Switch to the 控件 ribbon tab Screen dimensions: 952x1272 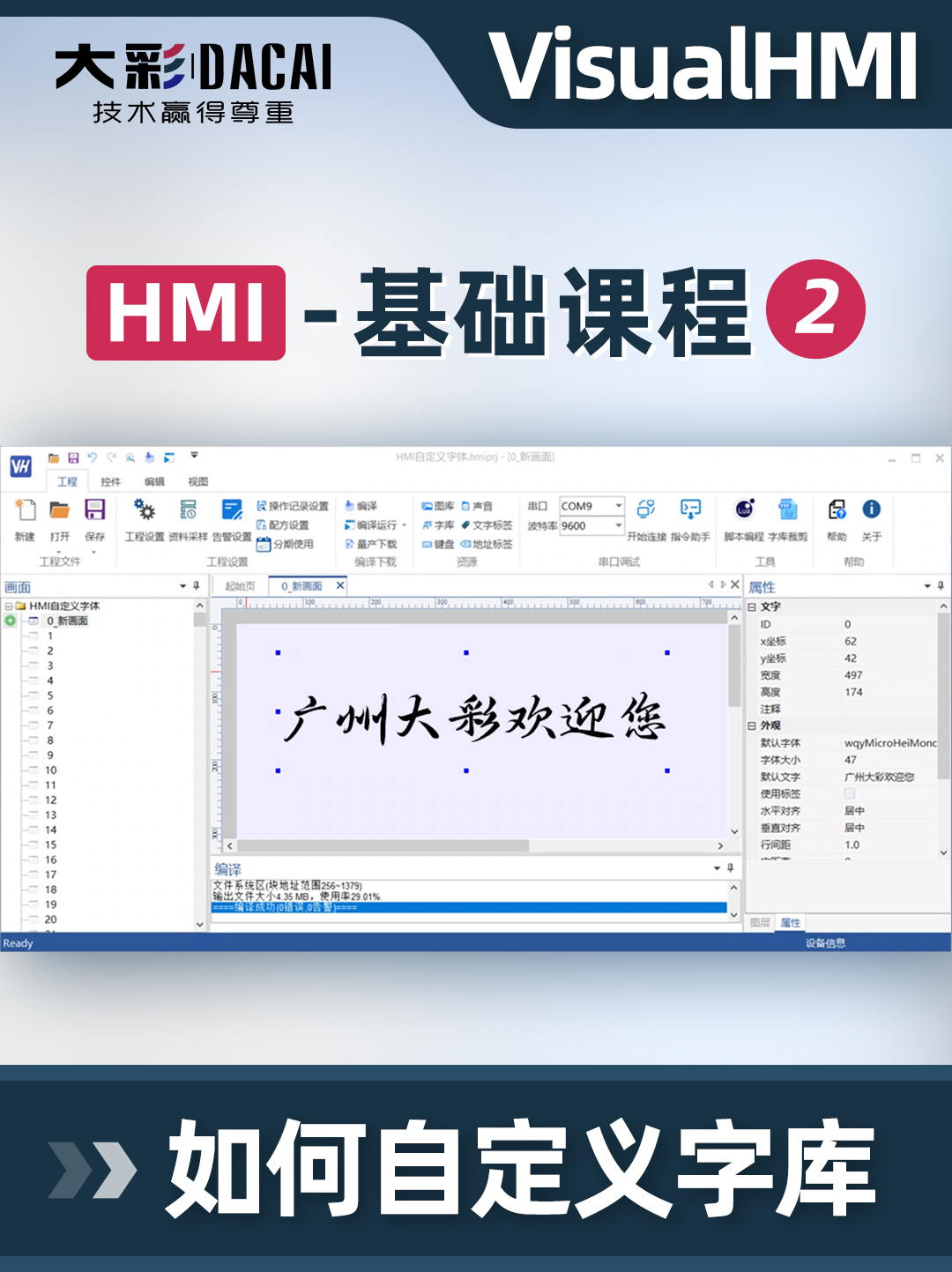click(110, 481)
